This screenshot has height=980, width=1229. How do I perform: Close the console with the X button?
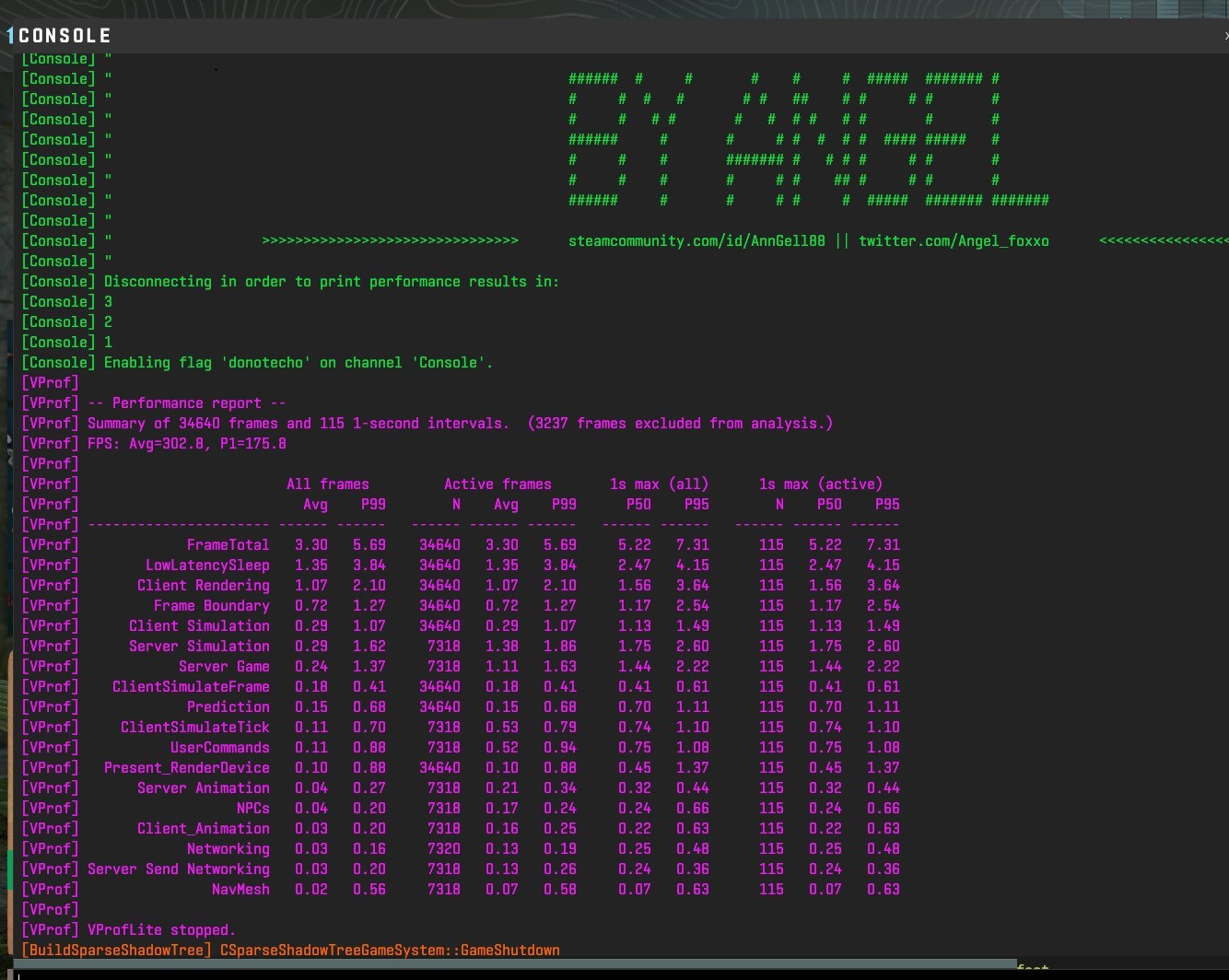[1225, 36]
